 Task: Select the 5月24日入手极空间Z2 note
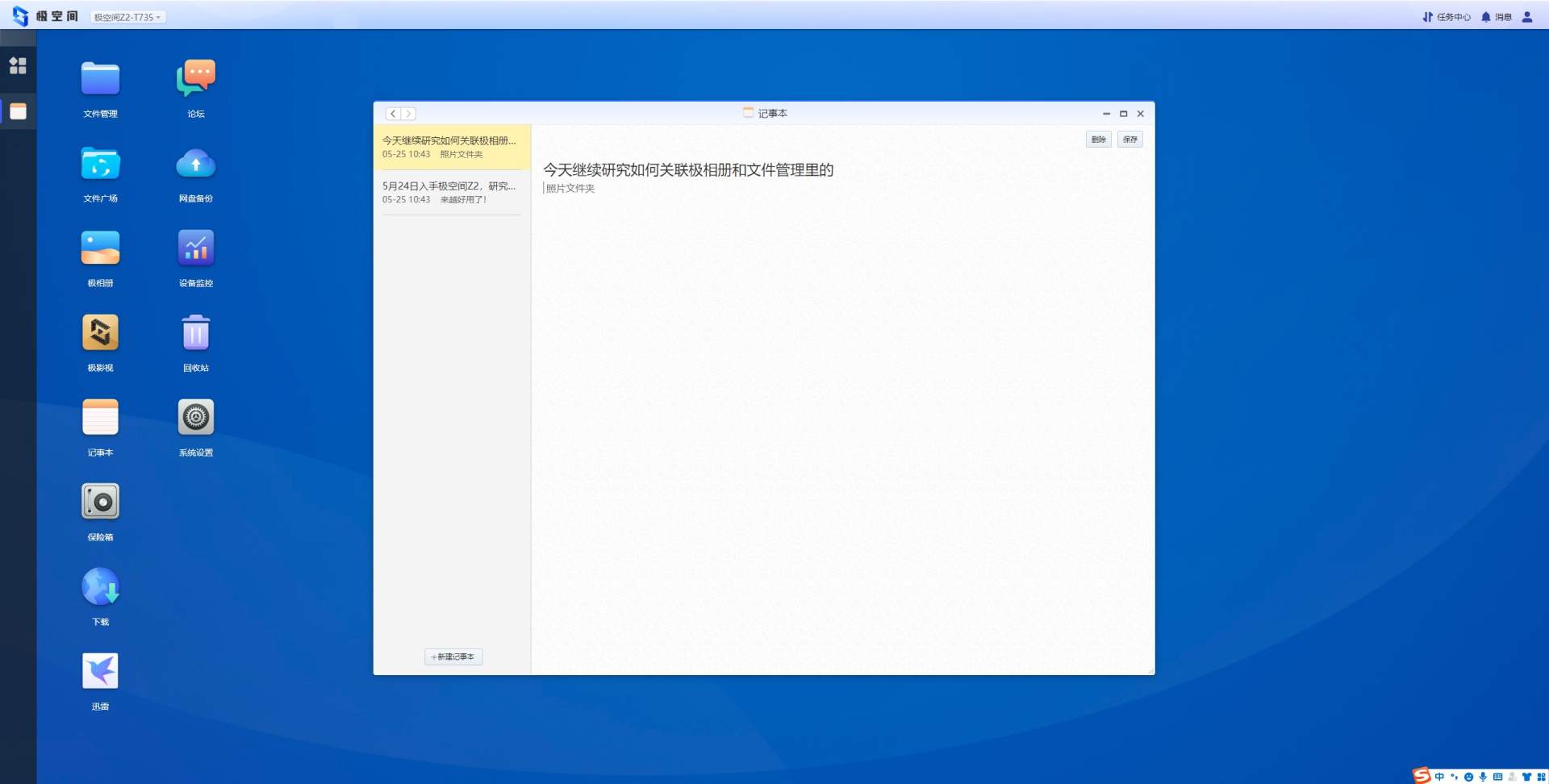(x=450, y=192)
